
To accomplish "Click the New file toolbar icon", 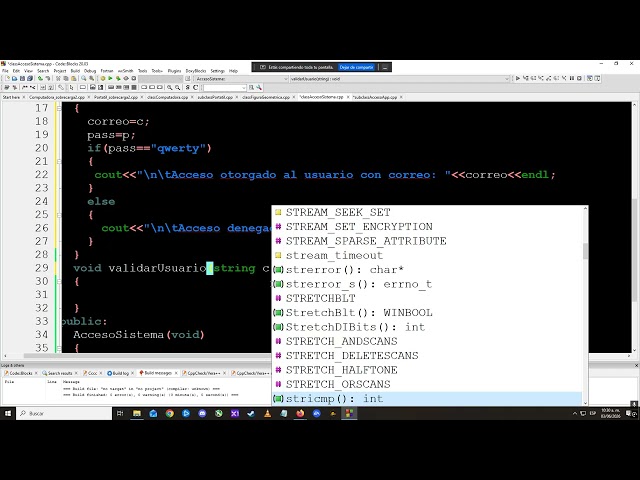I will tap(7, 78).
